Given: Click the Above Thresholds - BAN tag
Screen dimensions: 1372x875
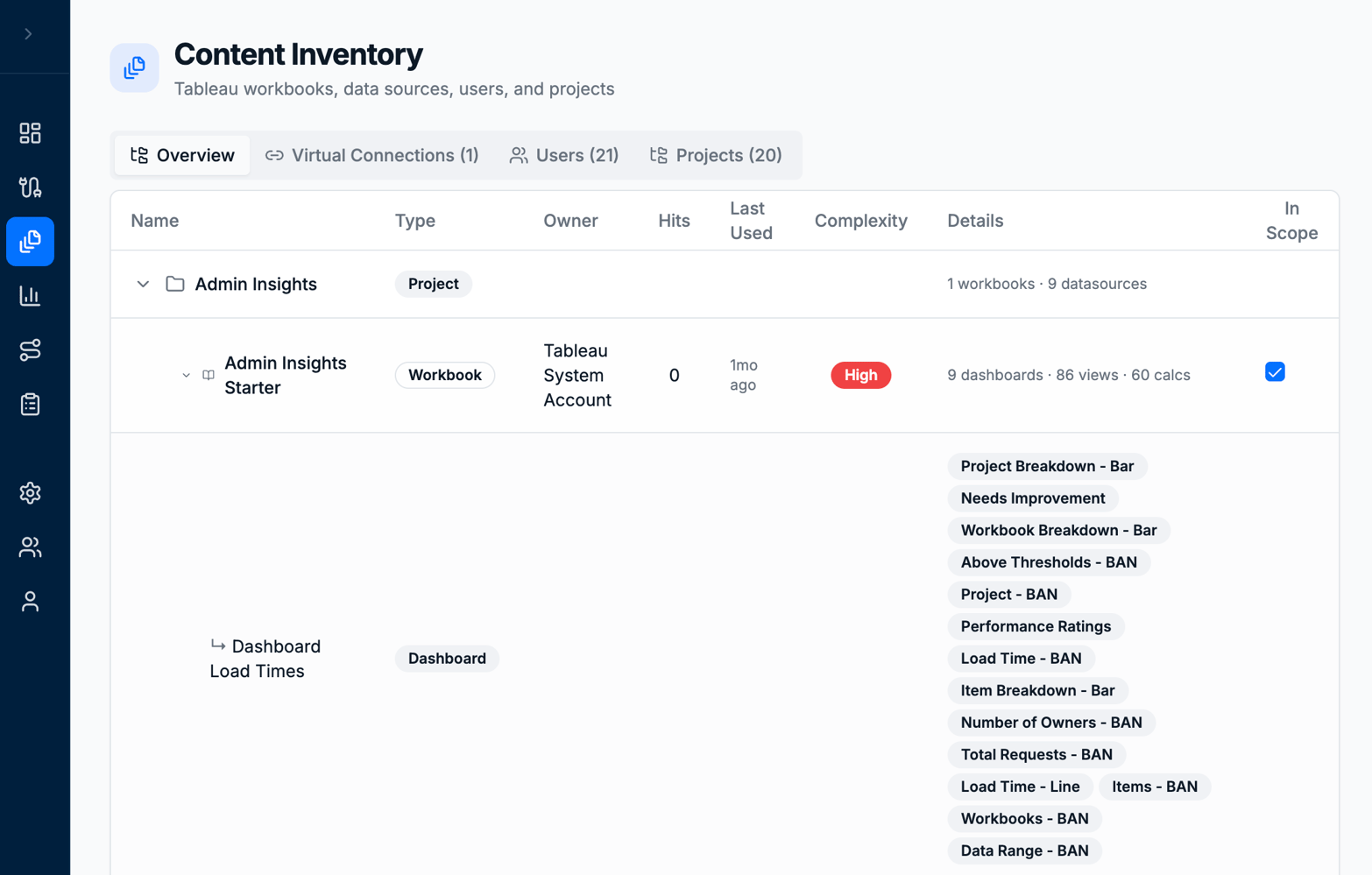Looking at the screenshot, I should [1049, 562].
